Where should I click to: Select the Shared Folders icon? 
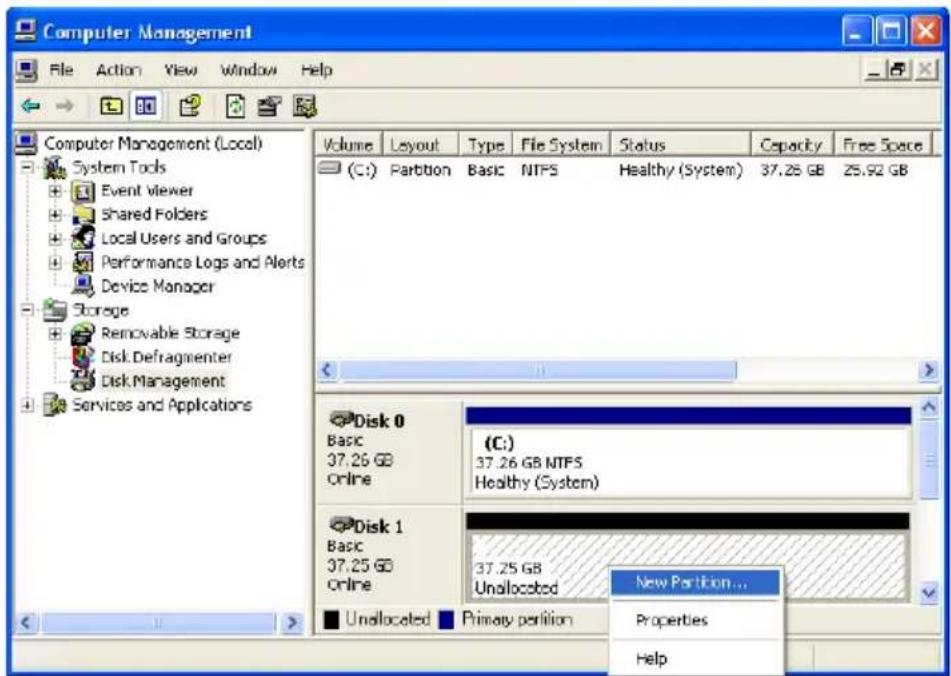pyautogui.click(x=83, y=215)
